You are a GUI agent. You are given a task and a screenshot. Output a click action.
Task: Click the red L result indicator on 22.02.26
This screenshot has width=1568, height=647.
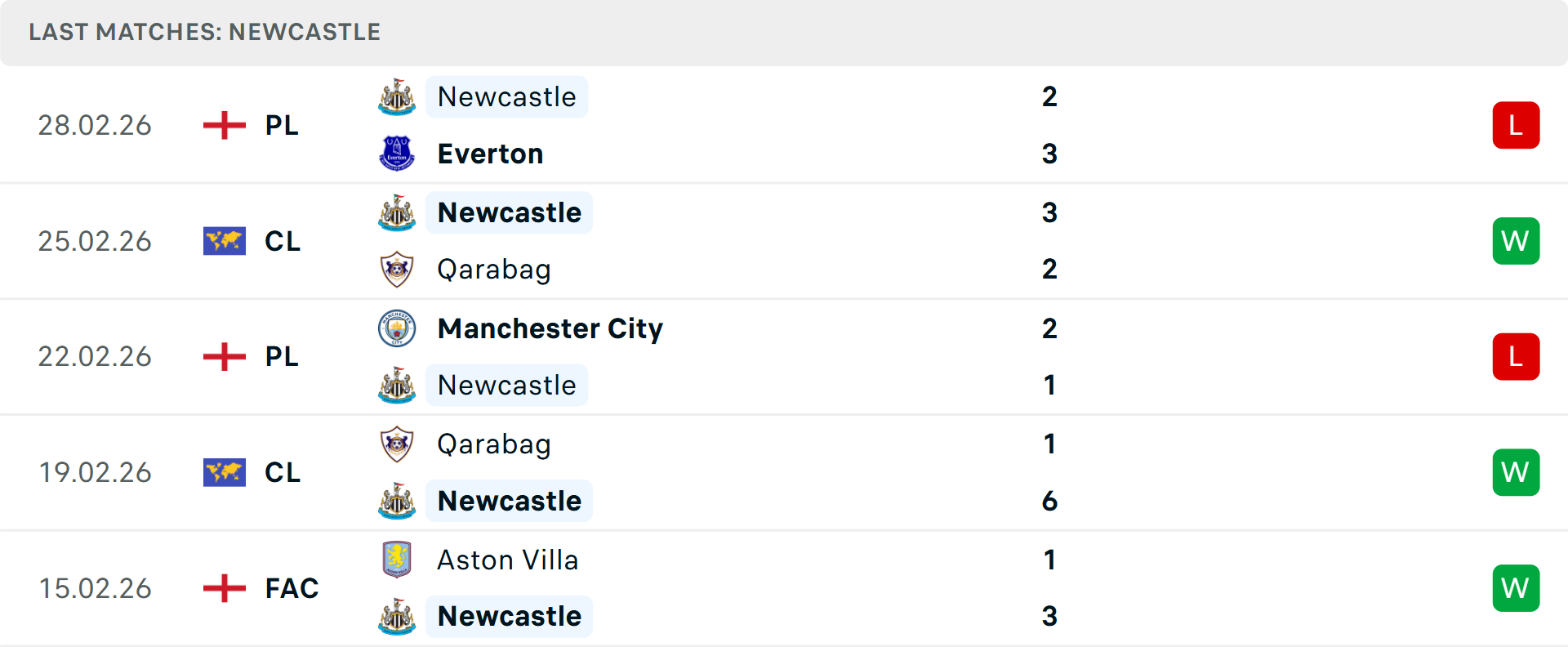click(x=1516, y=357)
